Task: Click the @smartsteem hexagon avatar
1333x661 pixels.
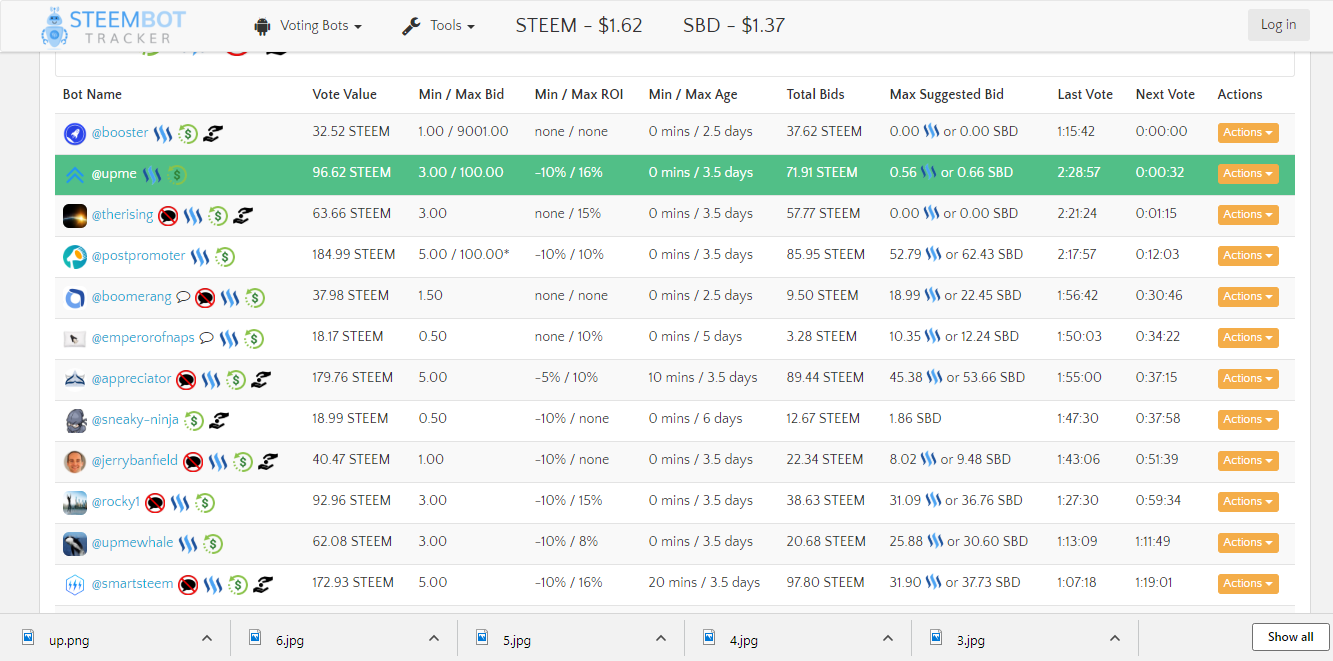Action: pyautogui.click(x=75, y=584)
